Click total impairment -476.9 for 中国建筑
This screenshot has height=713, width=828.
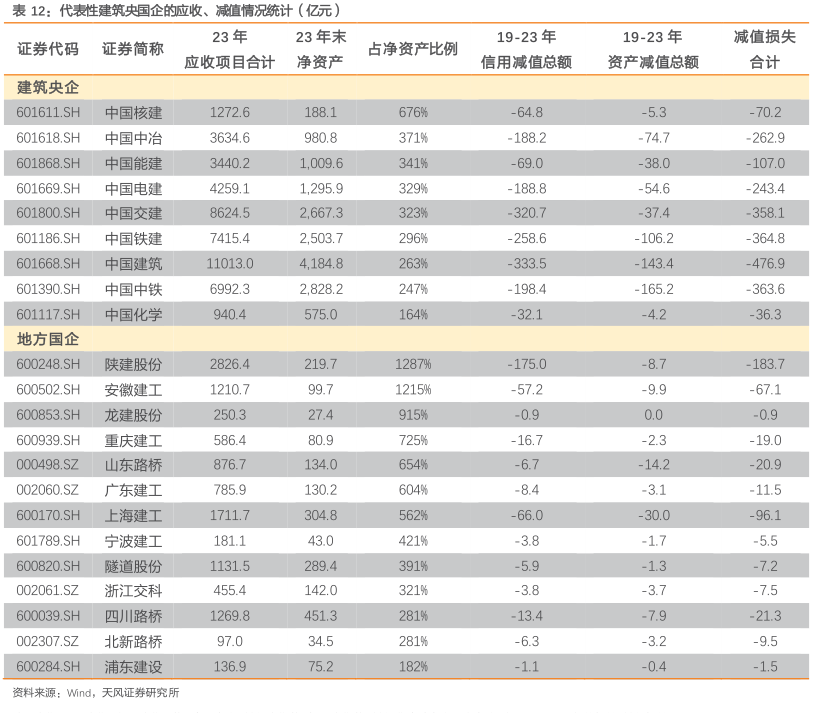[x=765, y=264]
